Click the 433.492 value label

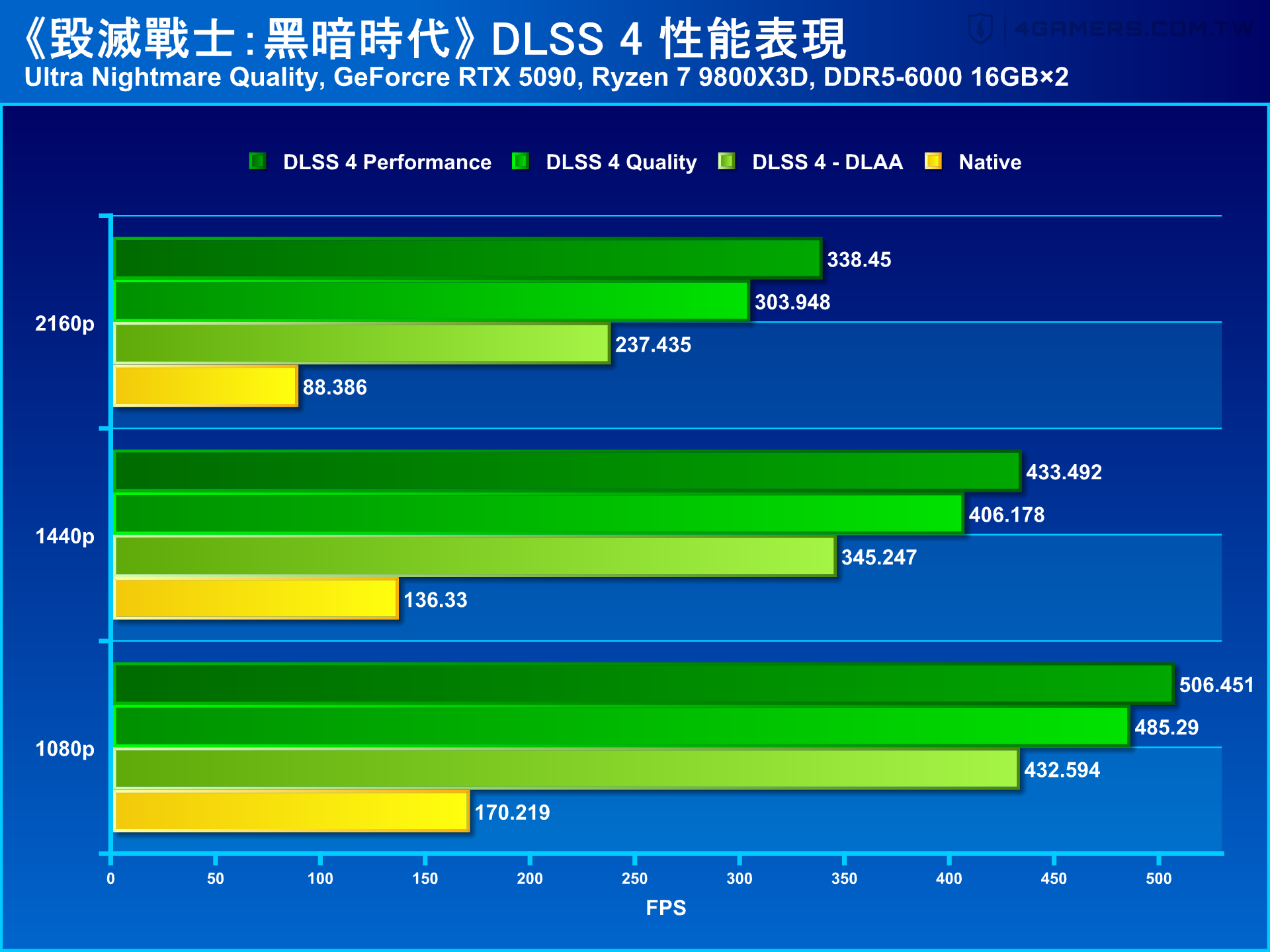click(x=1064, y=472)
